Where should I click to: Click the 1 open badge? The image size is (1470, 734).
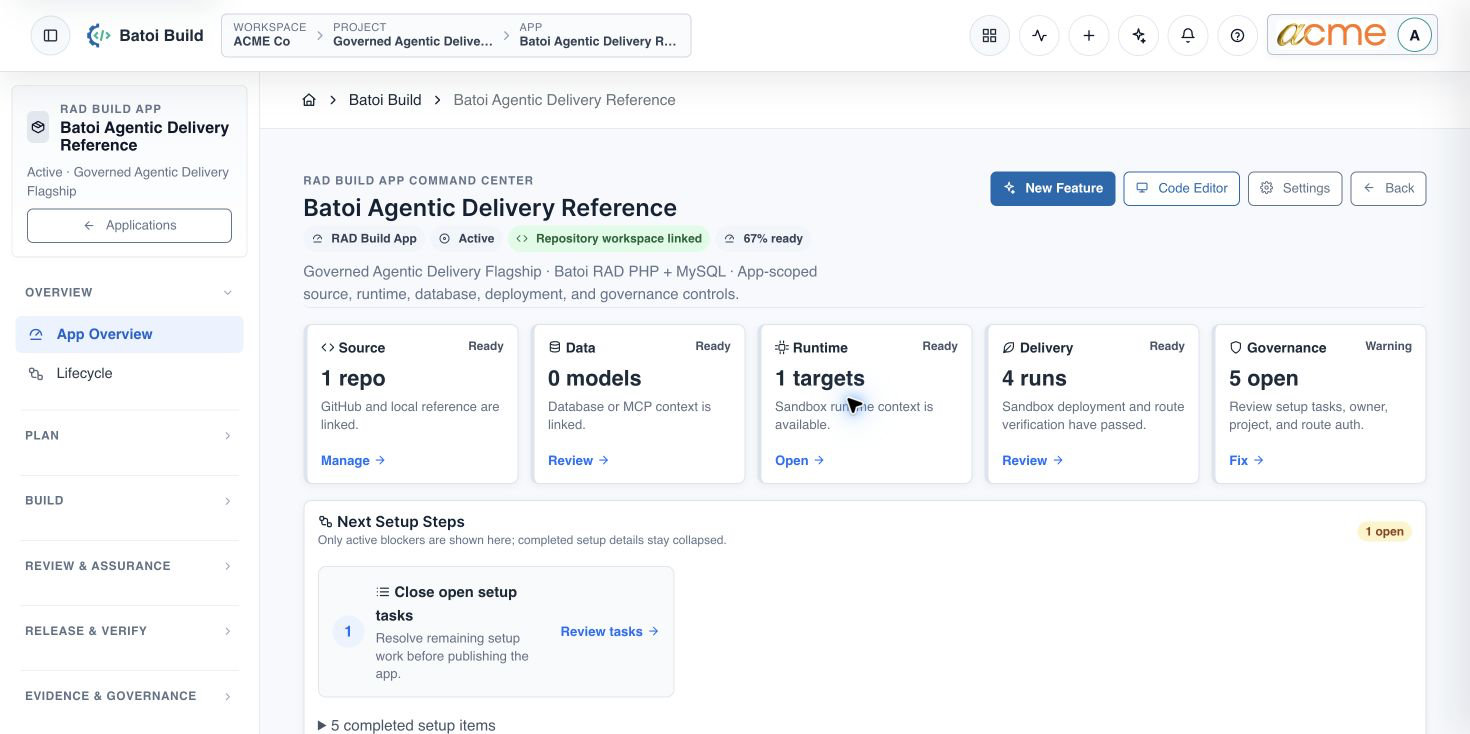tap(1385, 531)
